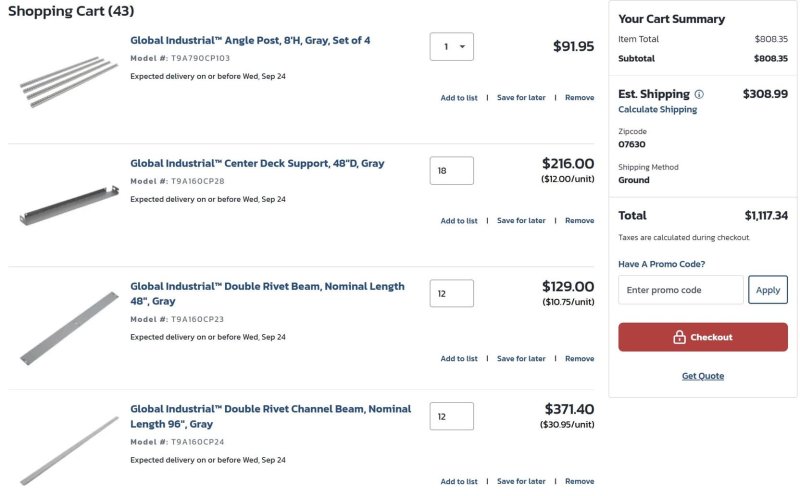Viewport: 800px width, 496px height.
Task: Open the Global Industrial Angle Post title link
Action: (250, 41)
